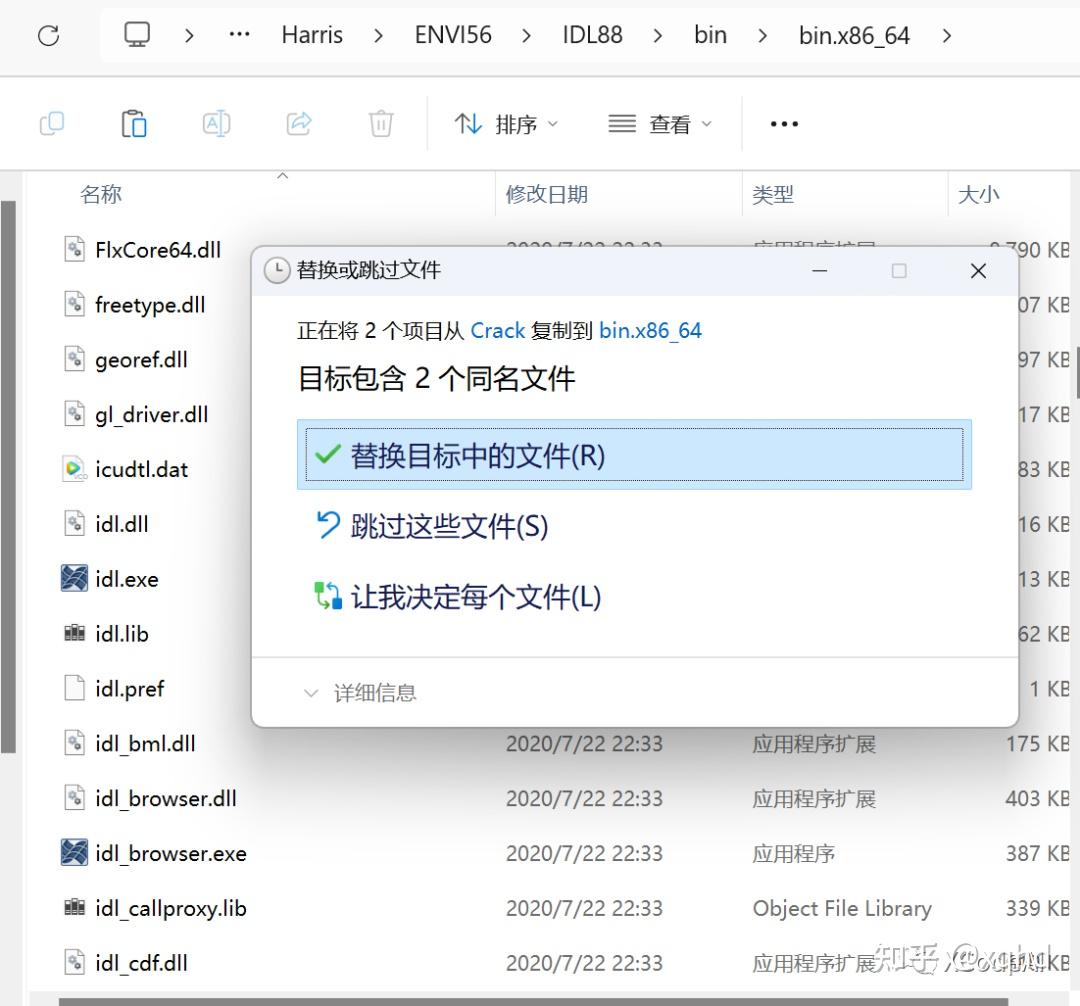This screenshot has width=1080, height=1006.
Task: Open idl.exe by clicking its icon
Action: (74, 578)
